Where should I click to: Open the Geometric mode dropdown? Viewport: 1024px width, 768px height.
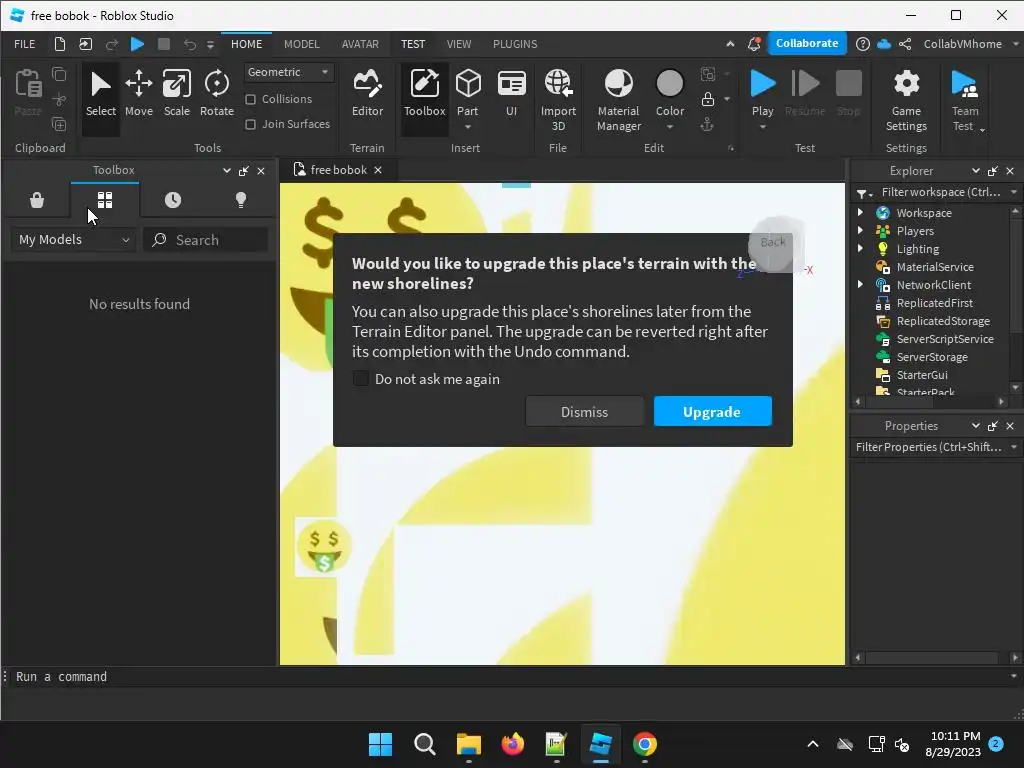click(289, 72)
